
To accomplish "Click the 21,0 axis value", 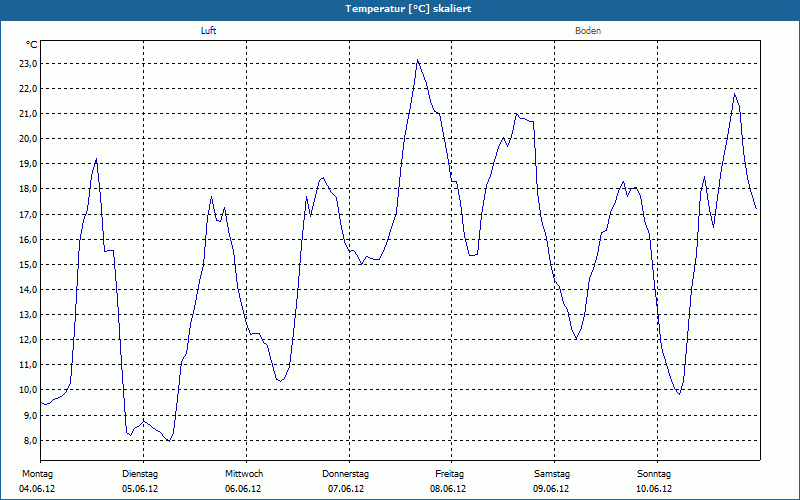I will click(x=28, y=114).
